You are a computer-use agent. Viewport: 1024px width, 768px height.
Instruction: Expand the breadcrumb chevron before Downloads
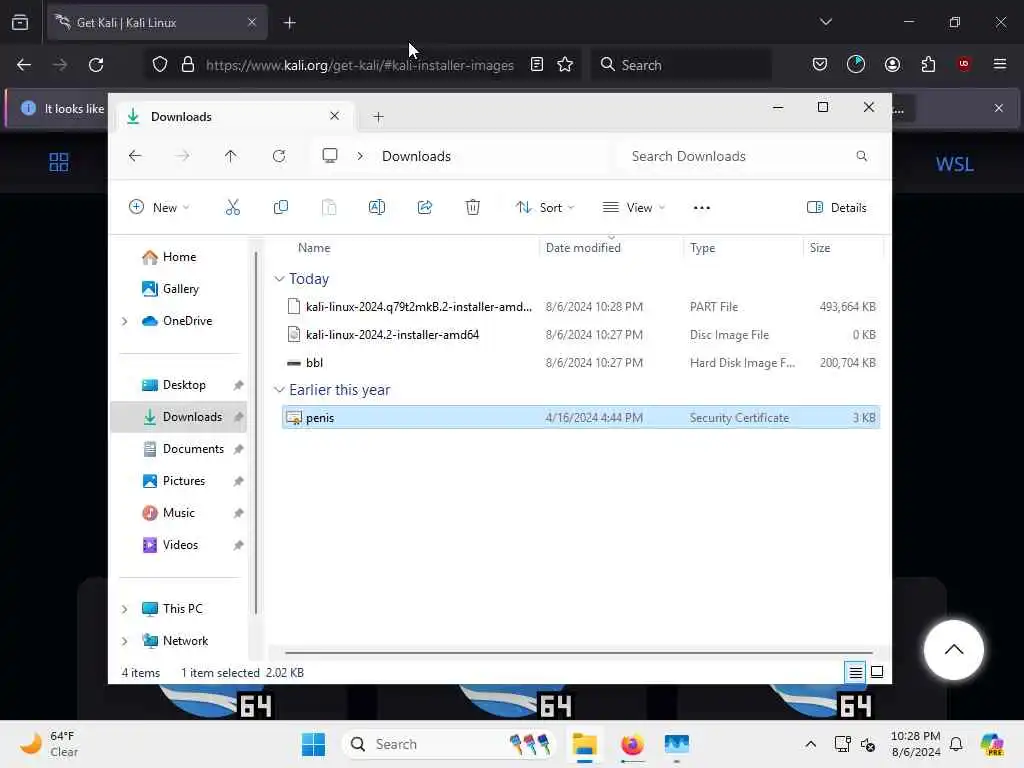tap(360, 156)
